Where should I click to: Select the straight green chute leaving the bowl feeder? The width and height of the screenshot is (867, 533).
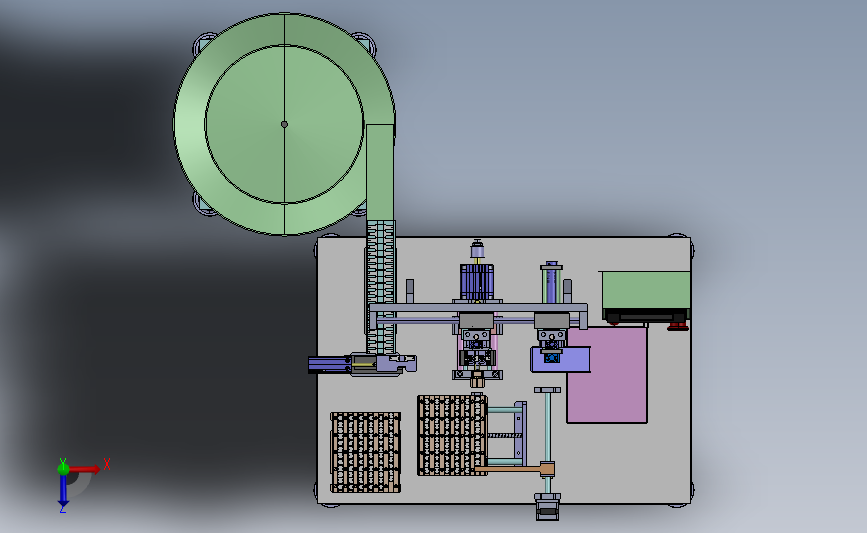[x=380, y=173]
